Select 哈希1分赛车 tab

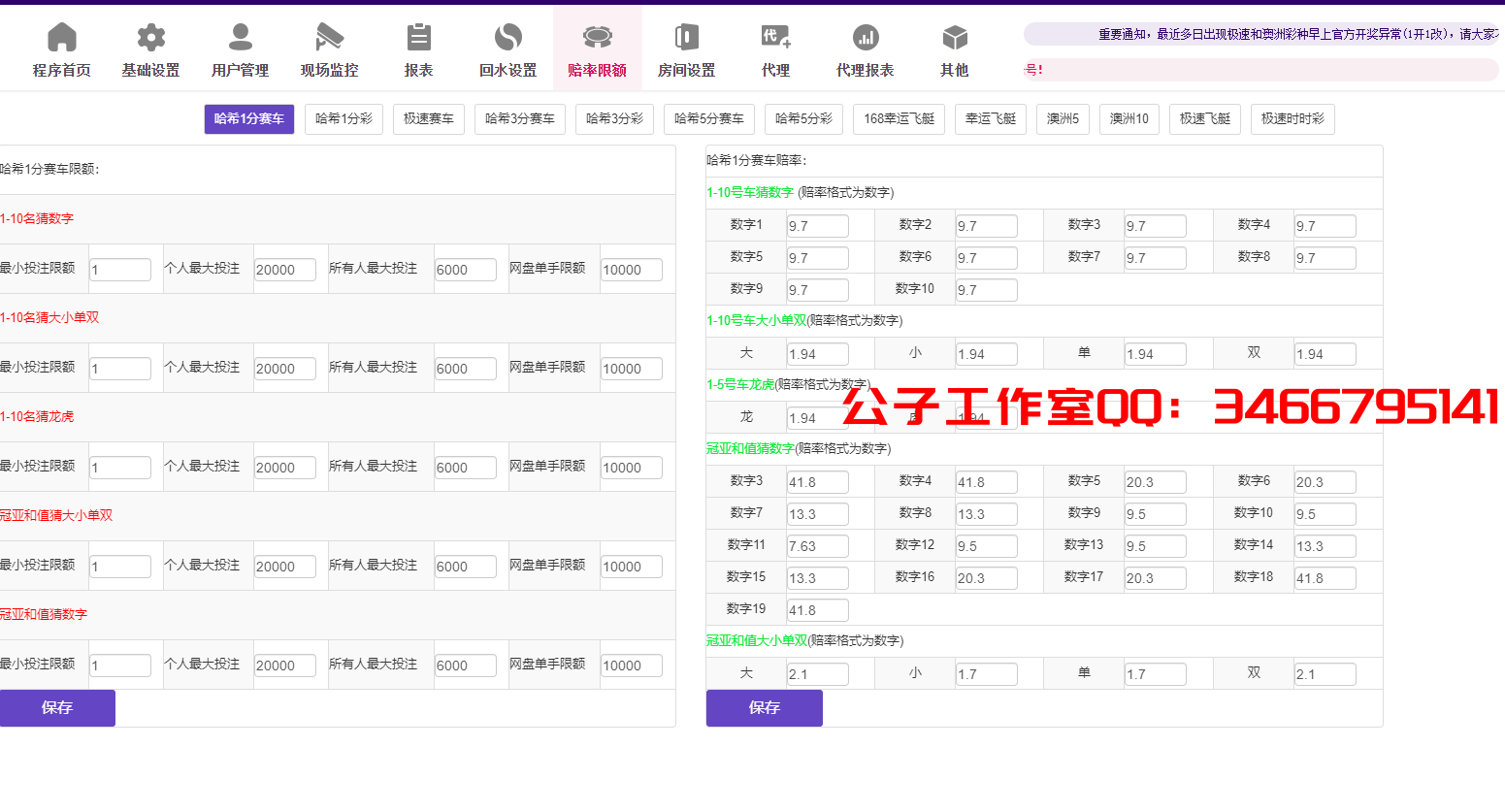click(x=249, y=118)
